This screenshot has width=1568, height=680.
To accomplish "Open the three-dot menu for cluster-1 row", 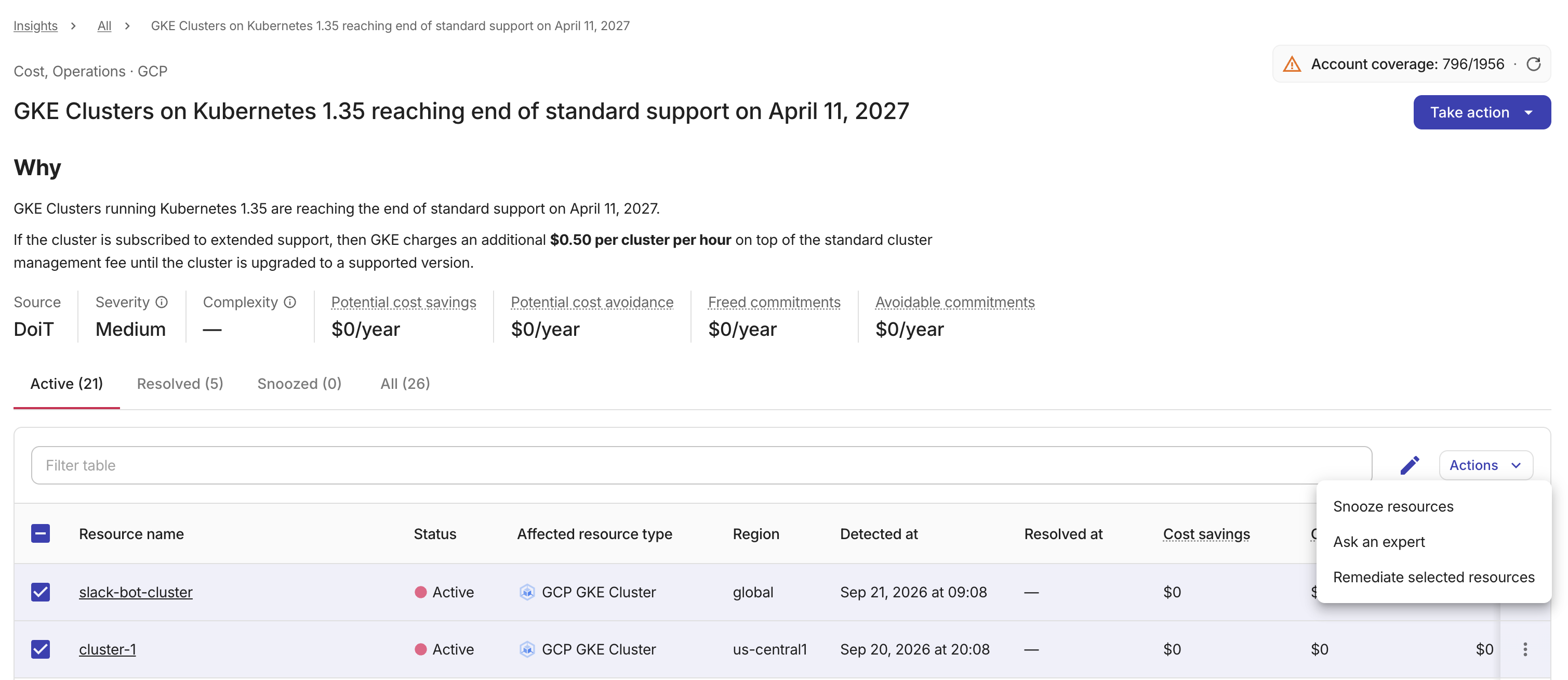I will click(x=1525, y=649).
